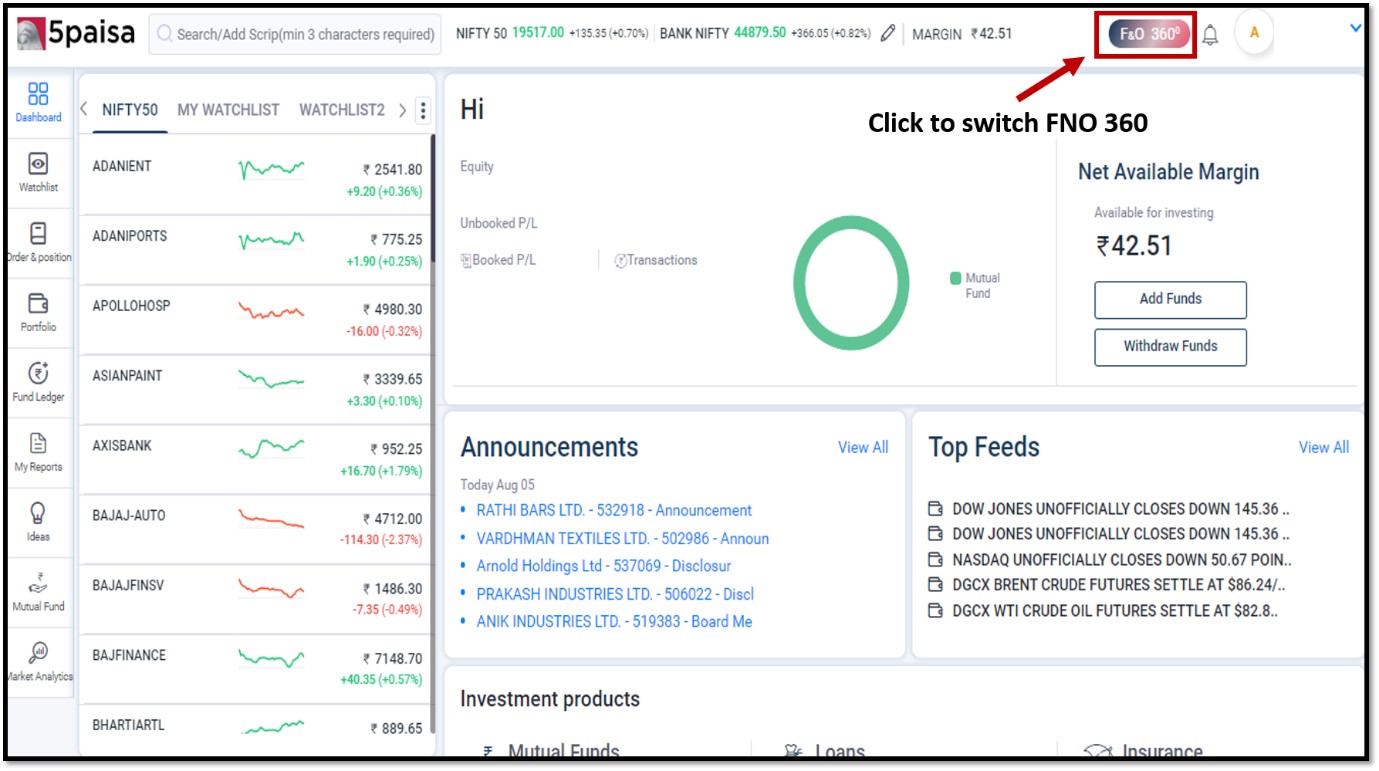The width and height of the screenshot is (1379, 771).
Task: Click feed icon beside DGCX BRENT CRUDE headline
Action: click(x=935, y=585)
